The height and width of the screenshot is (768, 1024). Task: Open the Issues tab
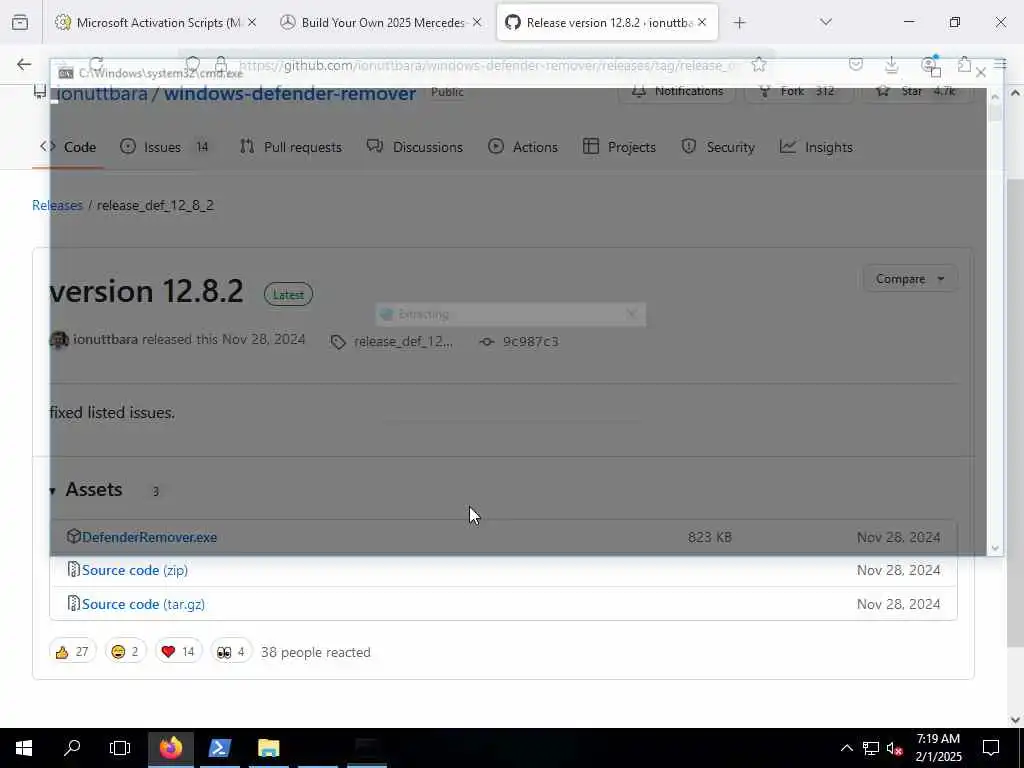click(165, 147)
